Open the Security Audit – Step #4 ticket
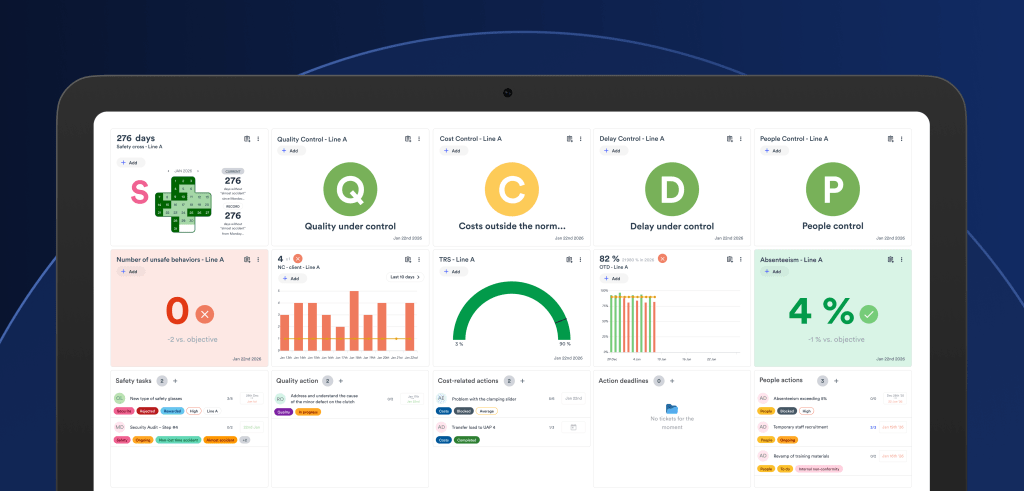The height and width of the screenshot is (491, 1024). [155, 427]
